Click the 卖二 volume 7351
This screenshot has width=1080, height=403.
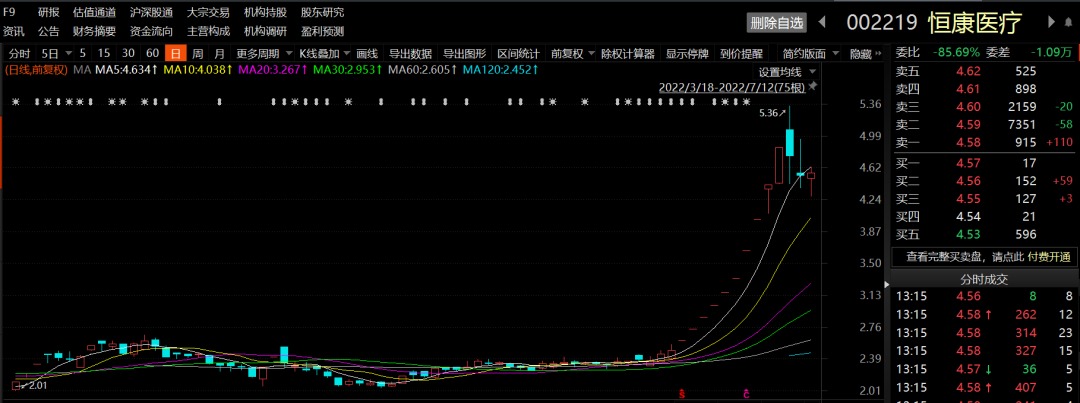click(x=1021, y=125)
